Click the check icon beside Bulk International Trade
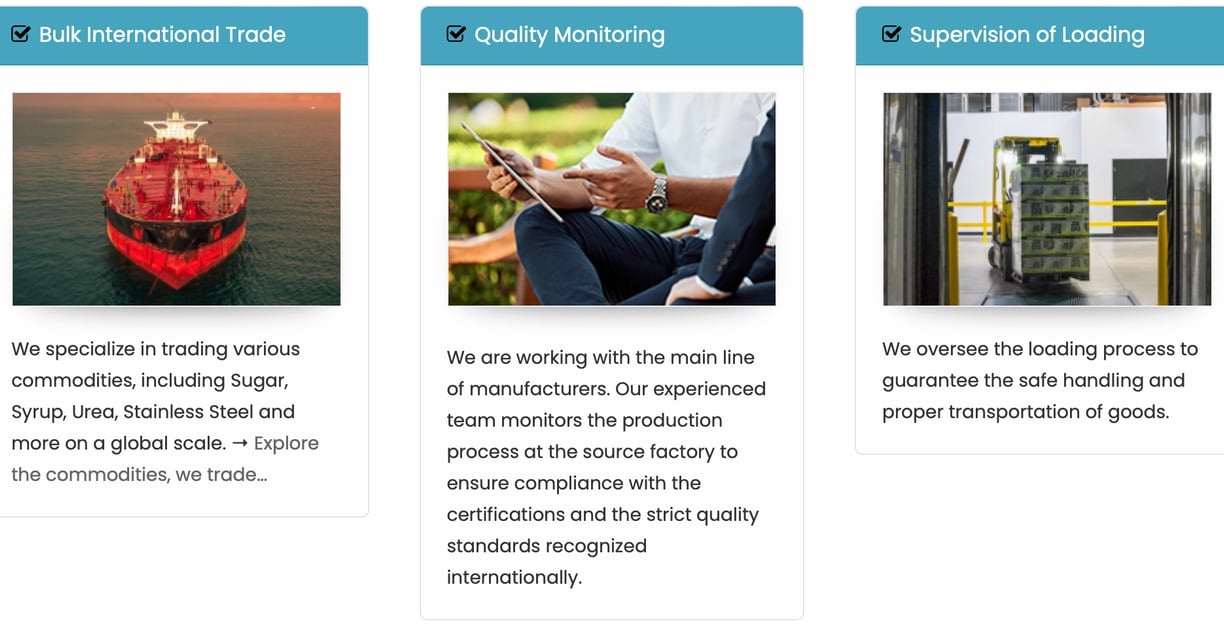1224x640 pixels. [x=20, y=35]
